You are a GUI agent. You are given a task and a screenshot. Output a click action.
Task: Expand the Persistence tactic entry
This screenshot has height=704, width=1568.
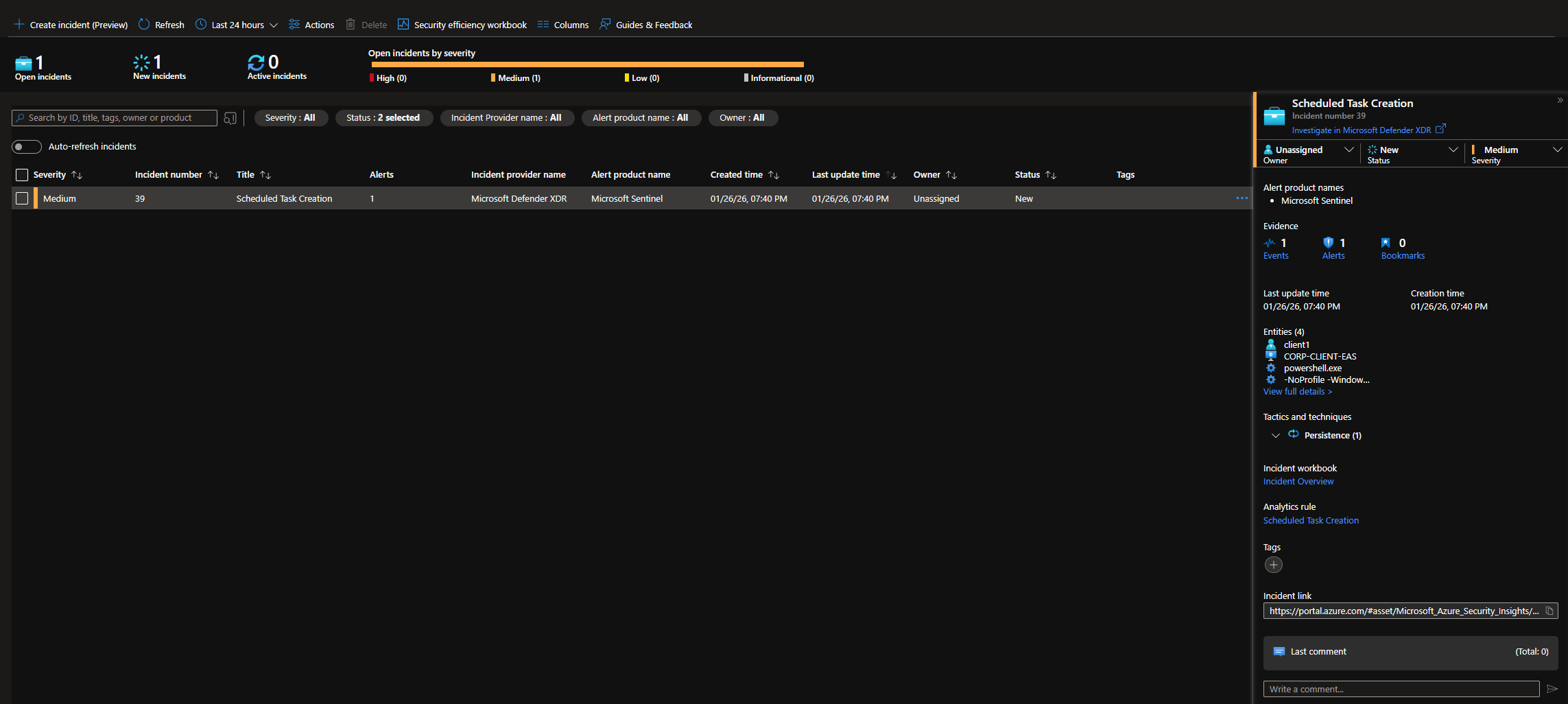pyautogui.click(x=1276, y=436)
